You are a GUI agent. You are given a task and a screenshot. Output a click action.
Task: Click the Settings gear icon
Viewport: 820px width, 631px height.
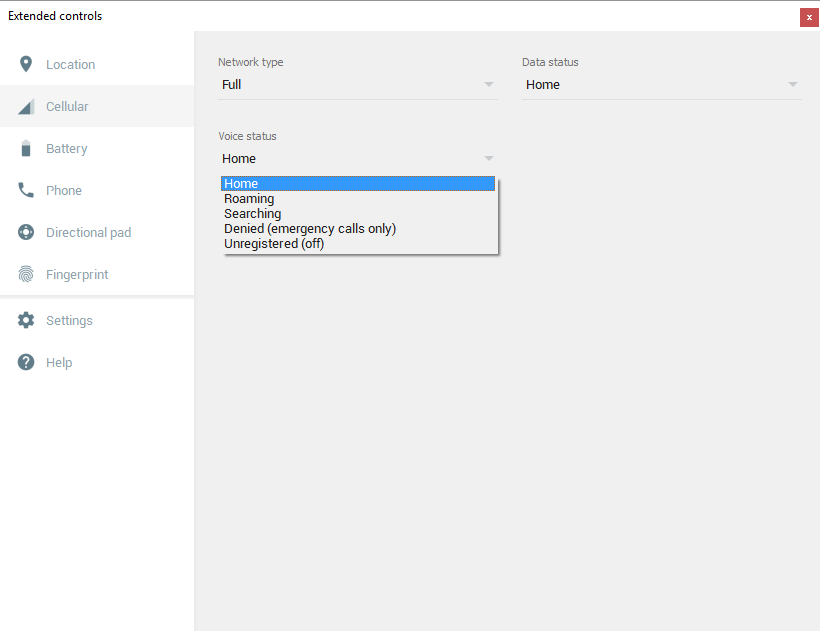[26, 320]
